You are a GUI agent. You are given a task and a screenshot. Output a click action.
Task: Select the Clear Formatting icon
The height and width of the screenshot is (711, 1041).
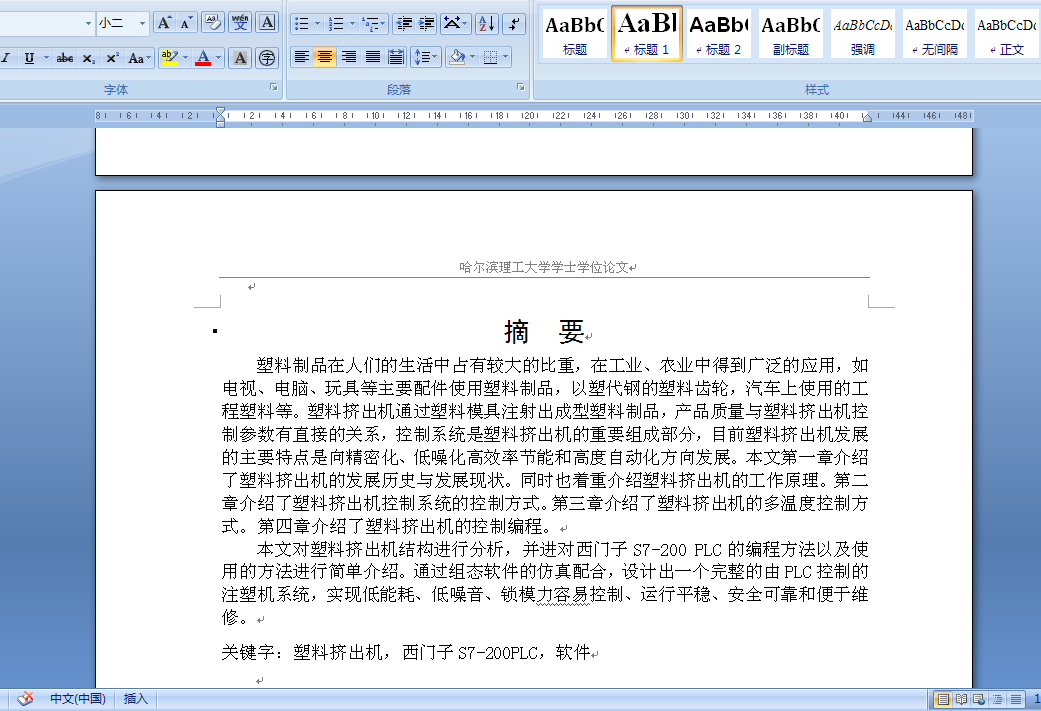click(212, 20)
